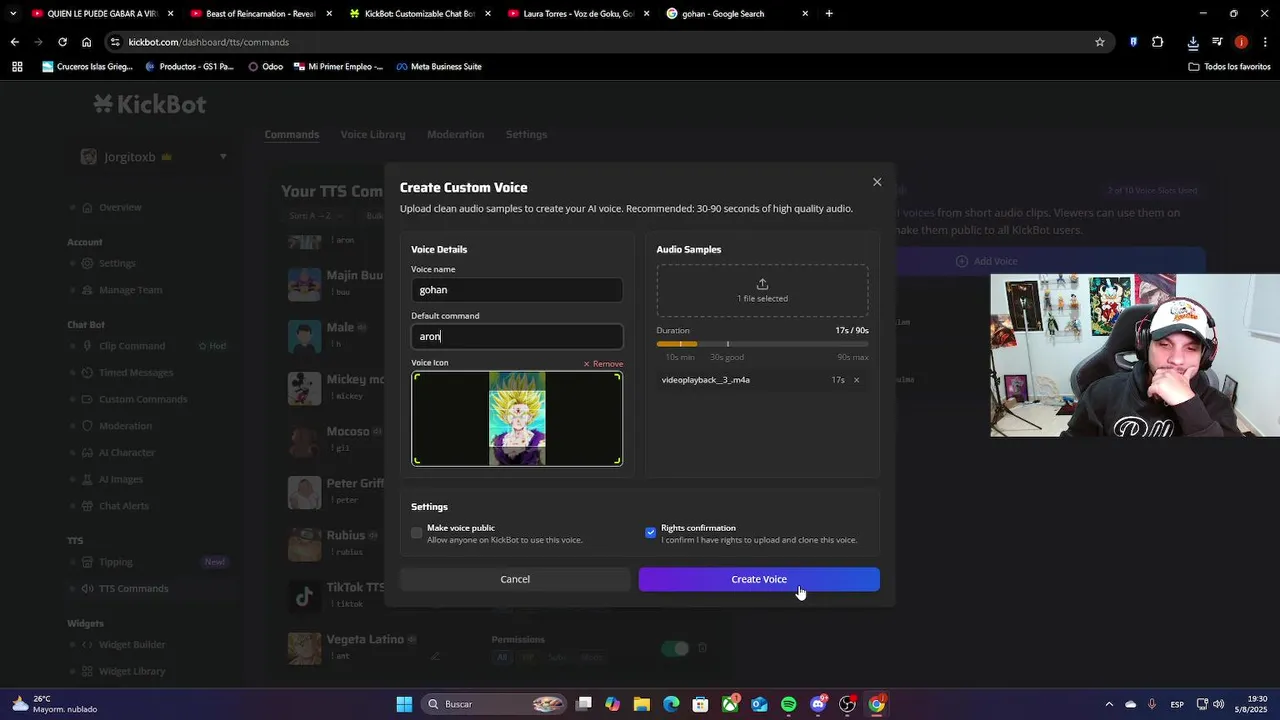
Task: Expand the tab search dropdown
Action: coord(13,14)
